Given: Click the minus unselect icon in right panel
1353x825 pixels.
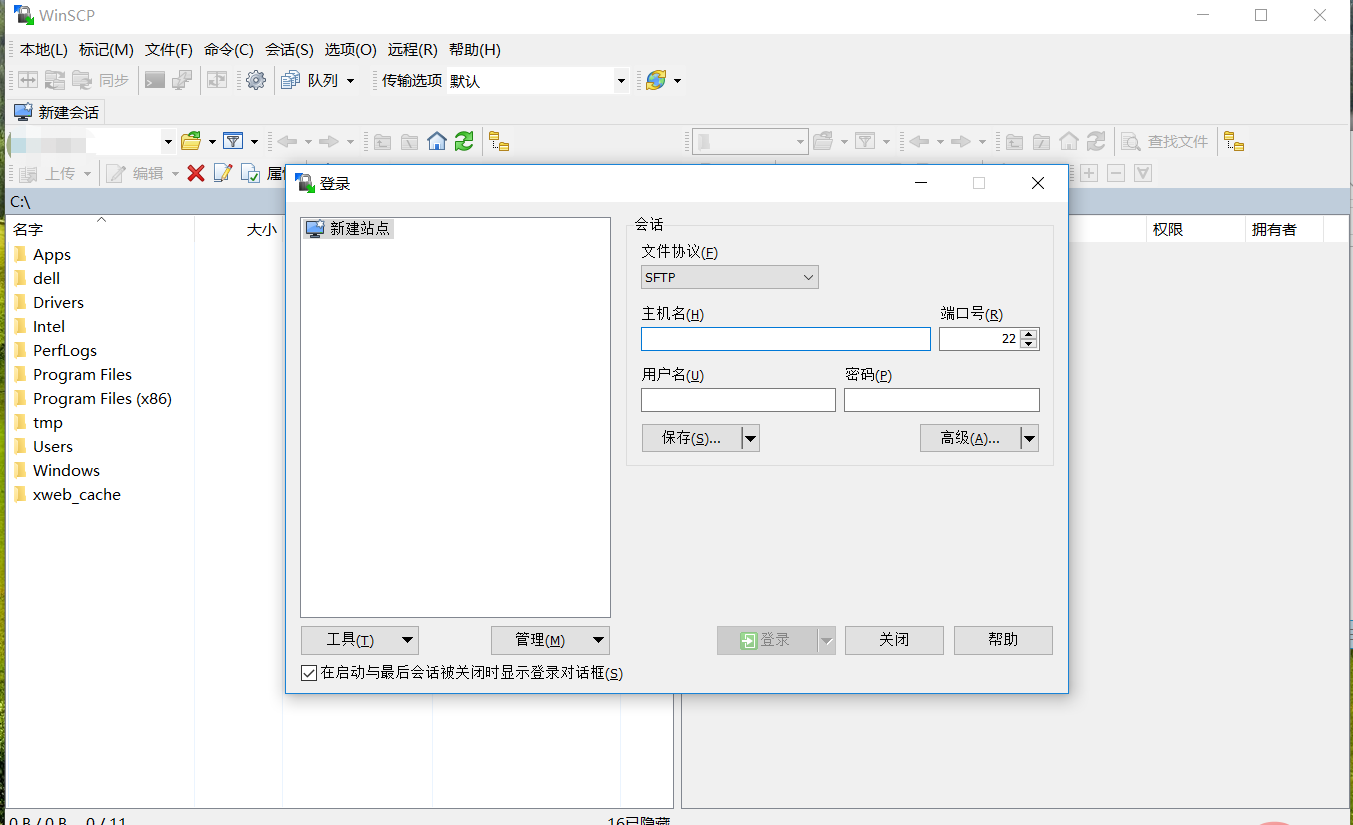Looking at the screenshot, I should coord(1116,173).
